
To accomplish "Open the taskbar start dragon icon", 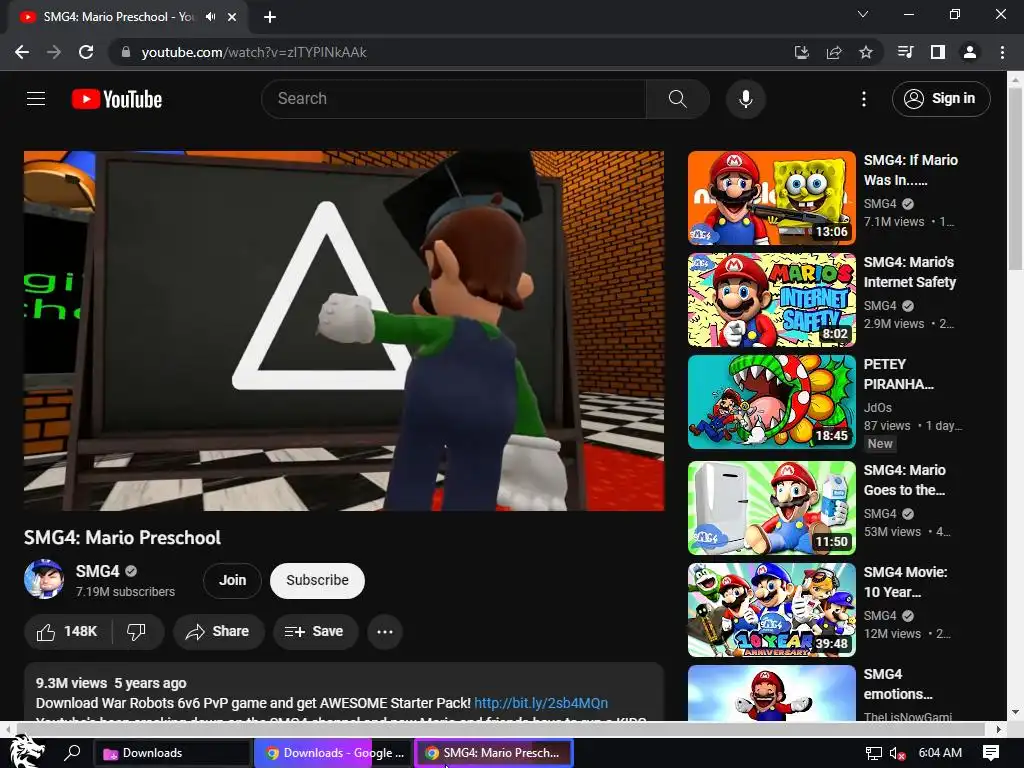I will 27,752.
